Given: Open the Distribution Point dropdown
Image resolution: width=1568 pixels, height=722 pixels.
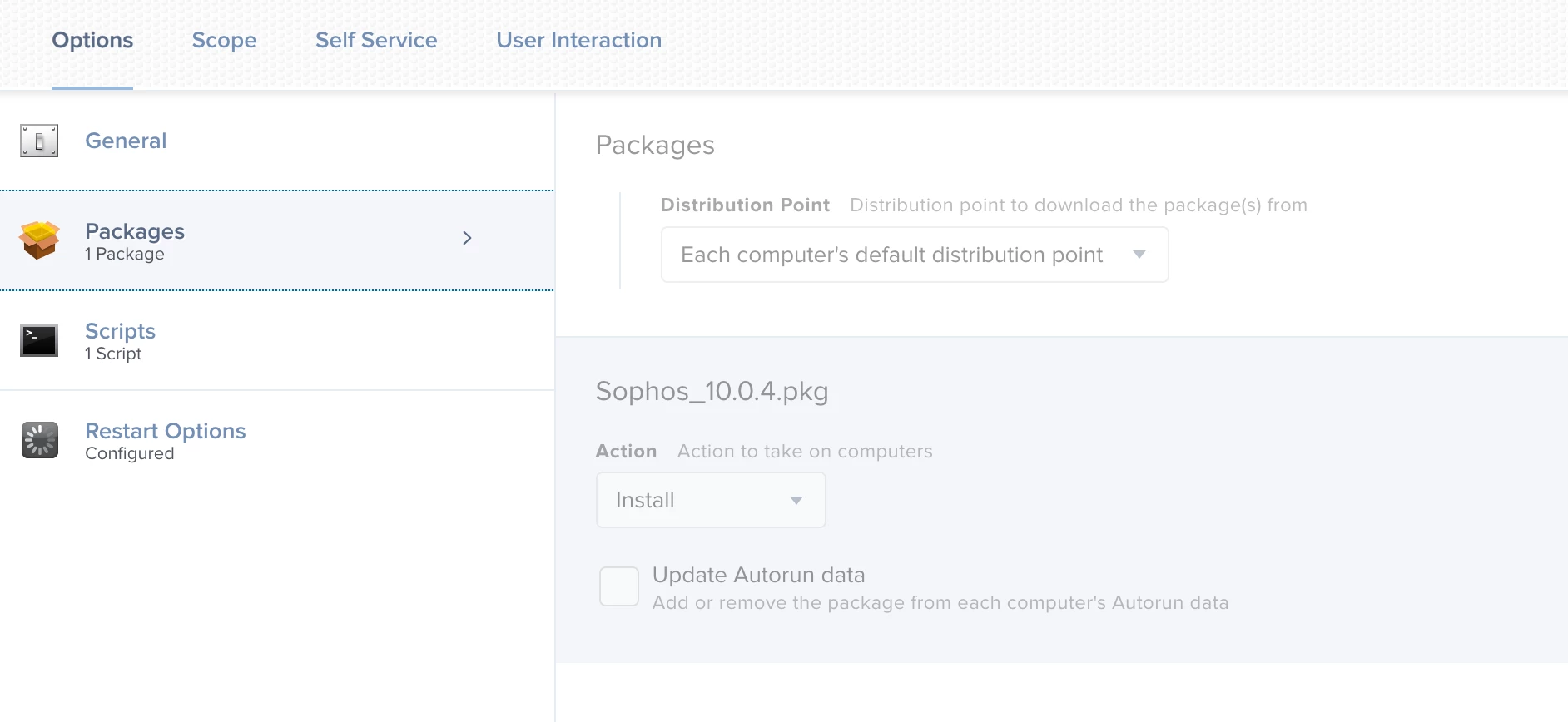Looking at the screenshot, I should point(914,255).
